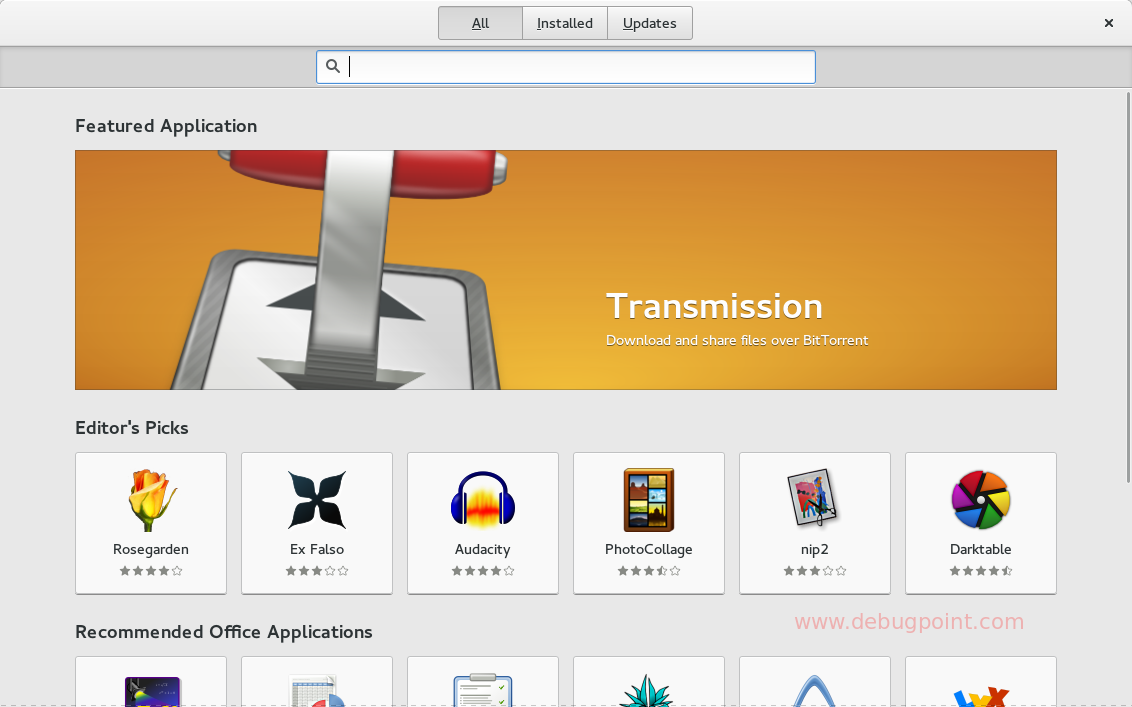Image resolution: width=1132 pixels, height=707 pixels.
Task: Click the Editor's Picks heading
Action: pos(131,428)
